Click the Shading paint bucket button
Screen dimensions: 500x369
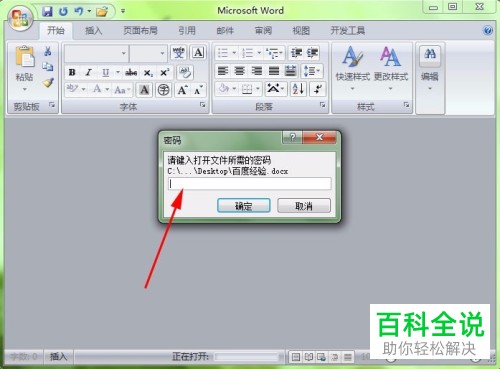click(x=224, y=89)
